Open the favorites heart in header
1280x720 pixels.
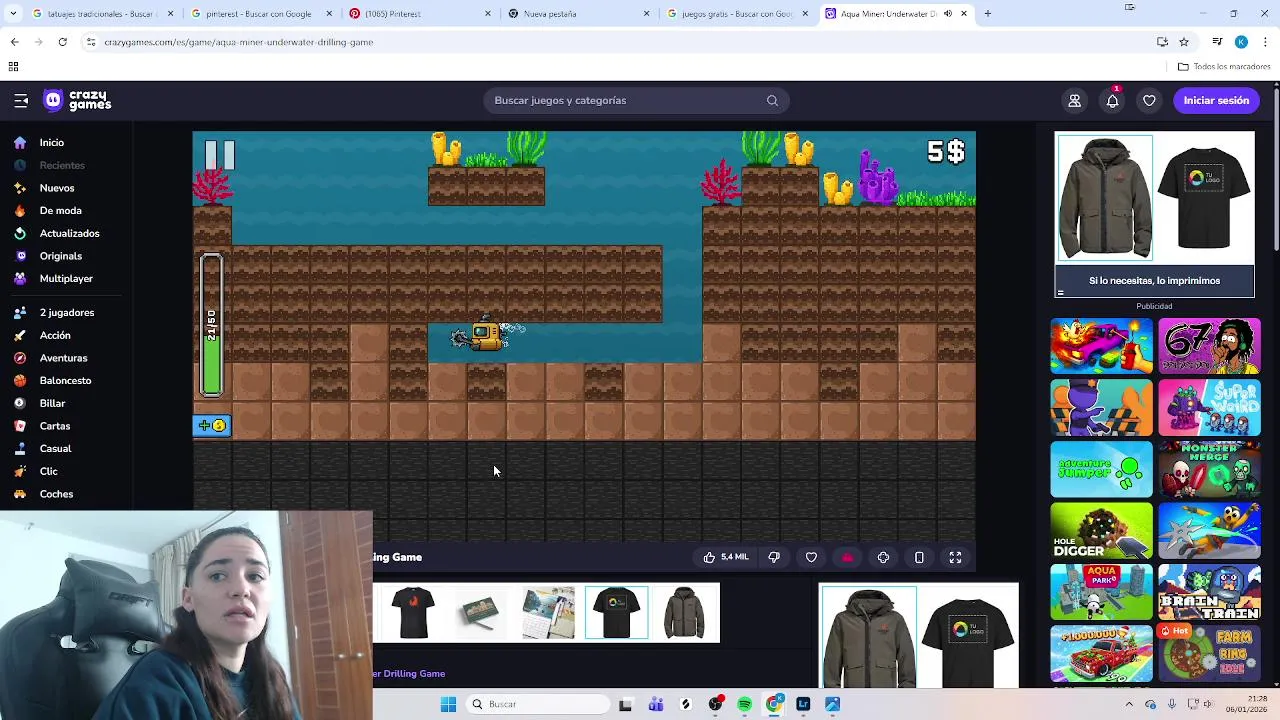point(1150,100)
